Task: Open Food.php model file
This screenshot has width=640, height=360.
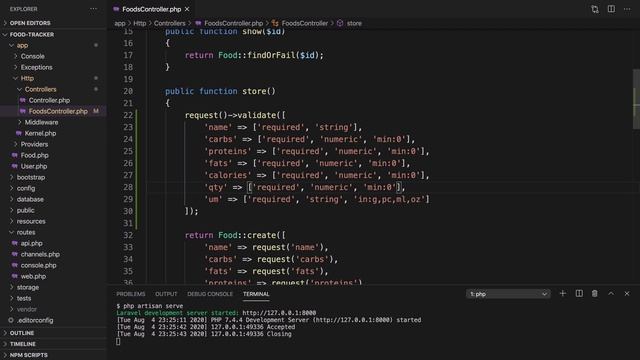Action: click(34, 156)
